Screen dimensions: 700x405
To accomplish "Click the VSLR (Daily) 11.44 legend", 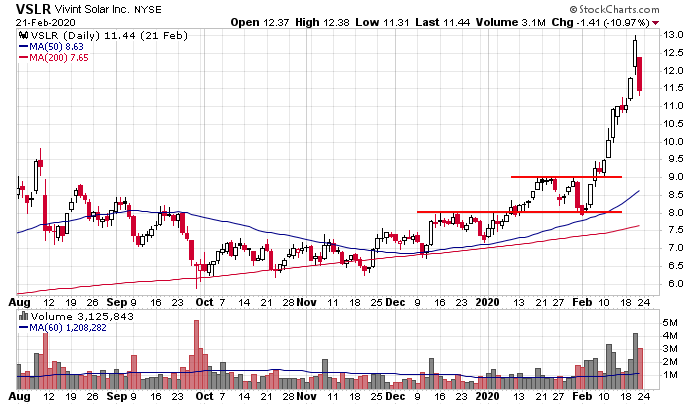I will [x=109, y=35].
